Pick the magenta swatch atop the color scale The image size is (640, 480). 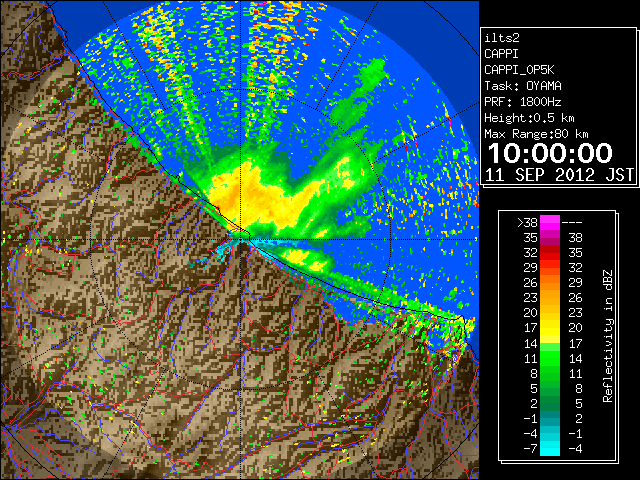pos(550,222)
